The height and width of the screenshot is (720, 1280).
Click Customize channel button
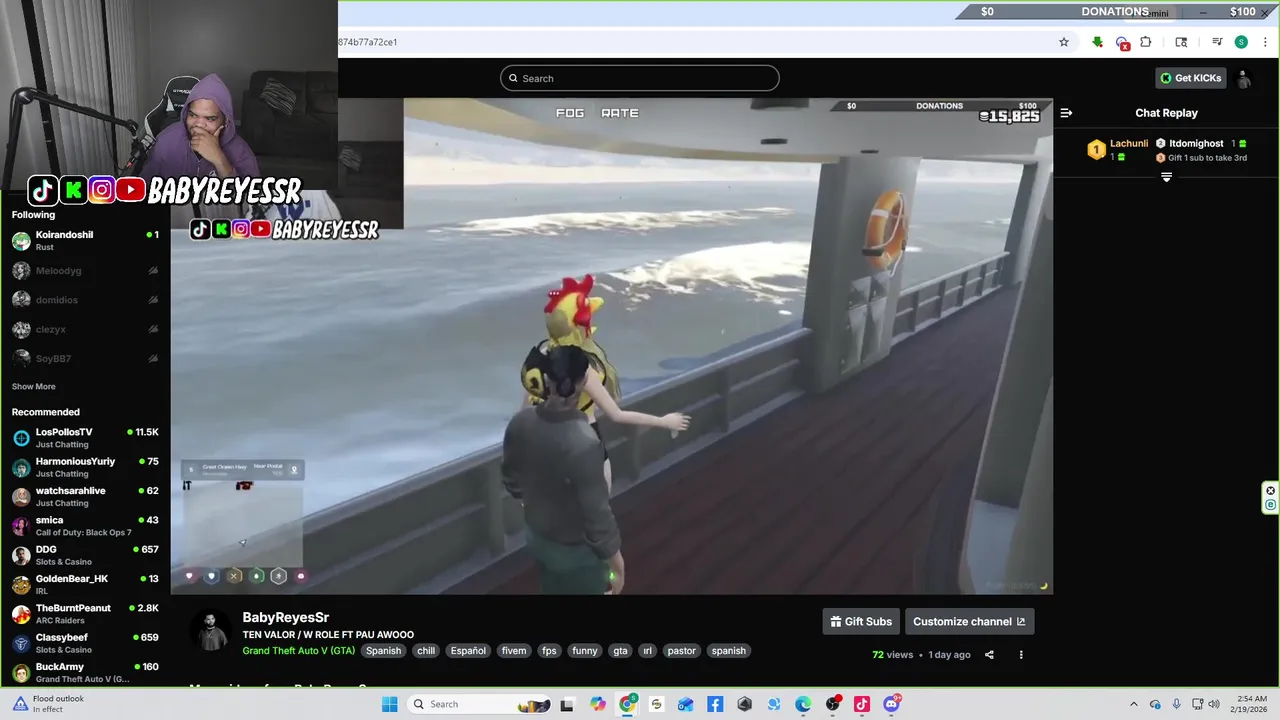pyautogui.click(x=969, y=621)
